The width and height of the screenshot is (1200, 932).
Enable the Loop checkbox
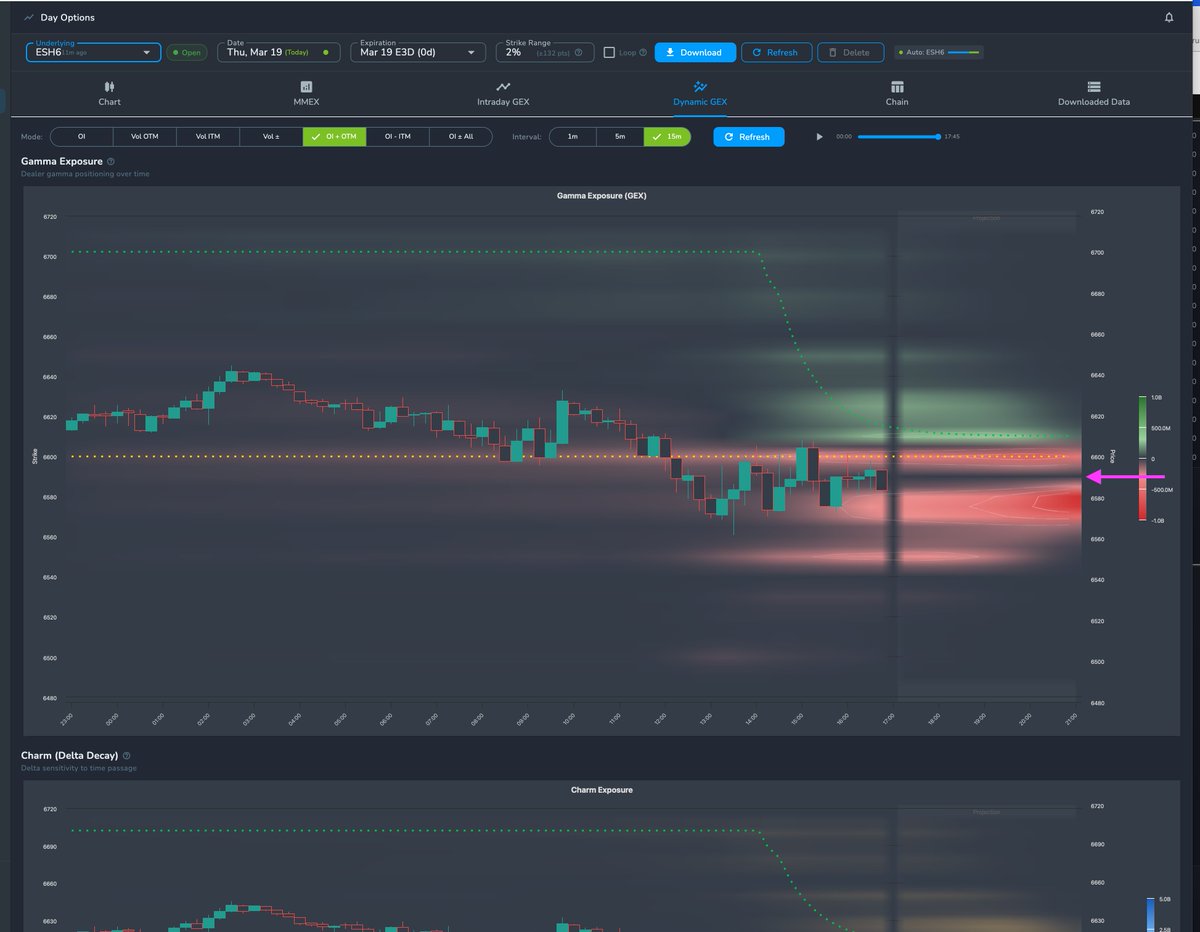coord(609,52)
